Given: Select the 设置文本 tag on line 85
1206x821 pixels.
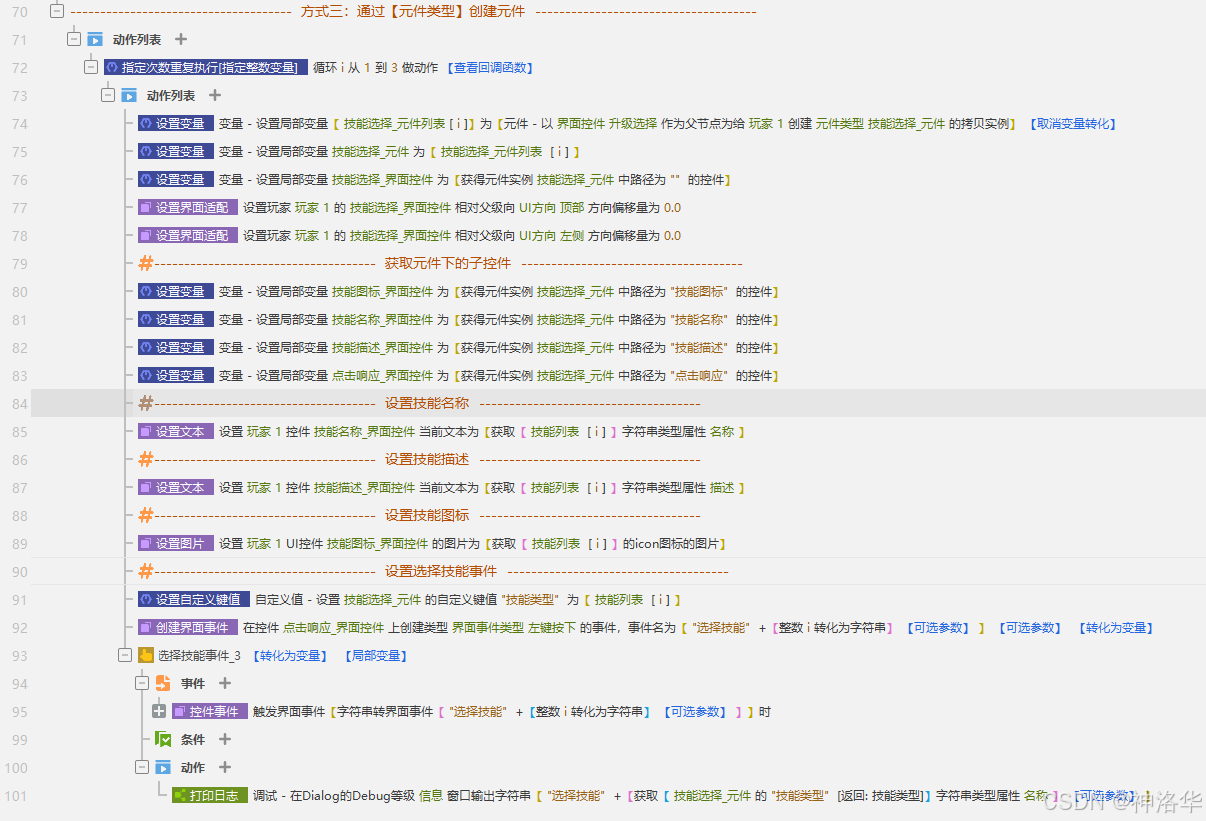Looking at the screenshot, I should (176, 431).
